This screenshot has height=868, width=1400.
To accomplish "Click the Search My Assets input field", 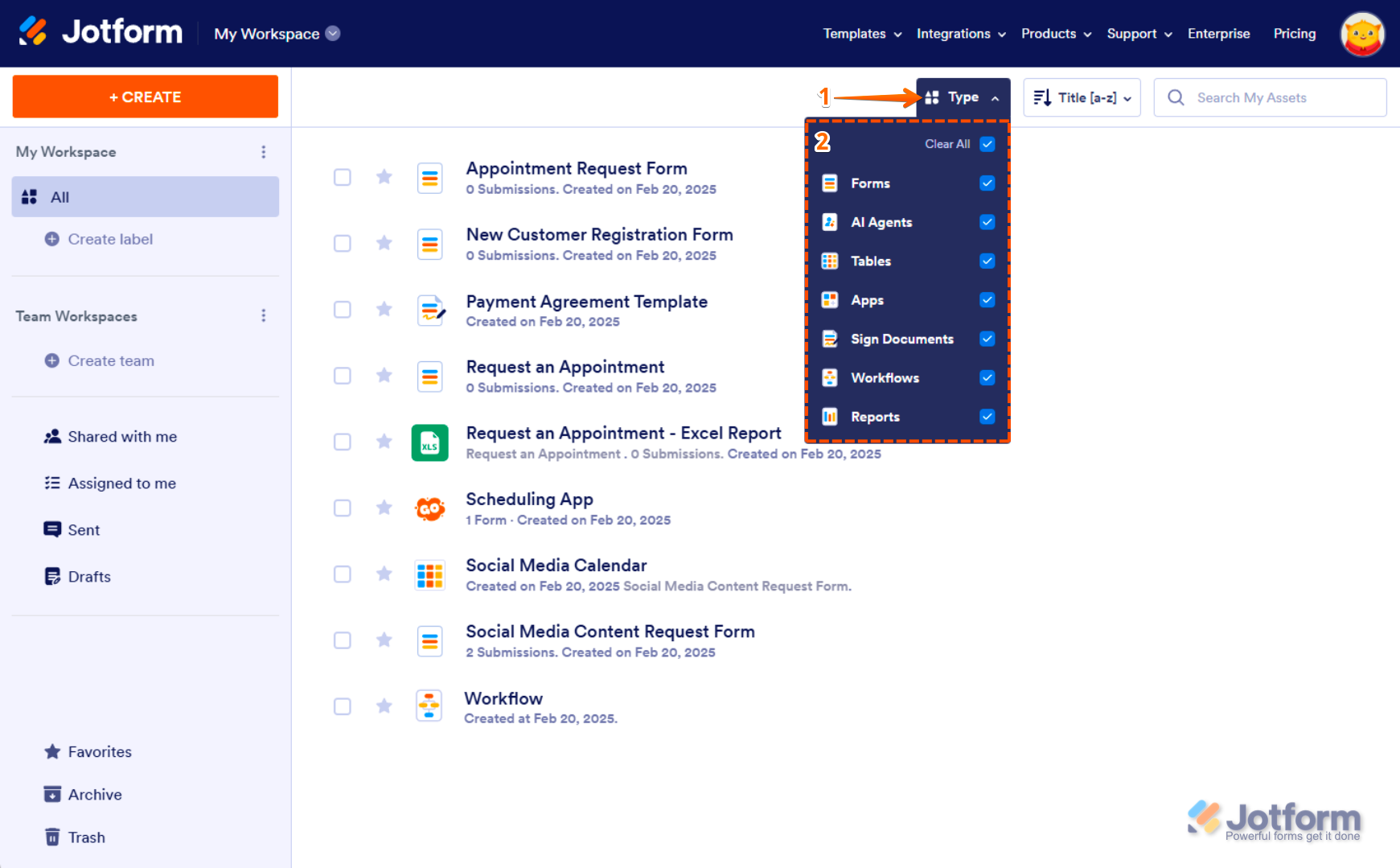I will click(1269, 97).
